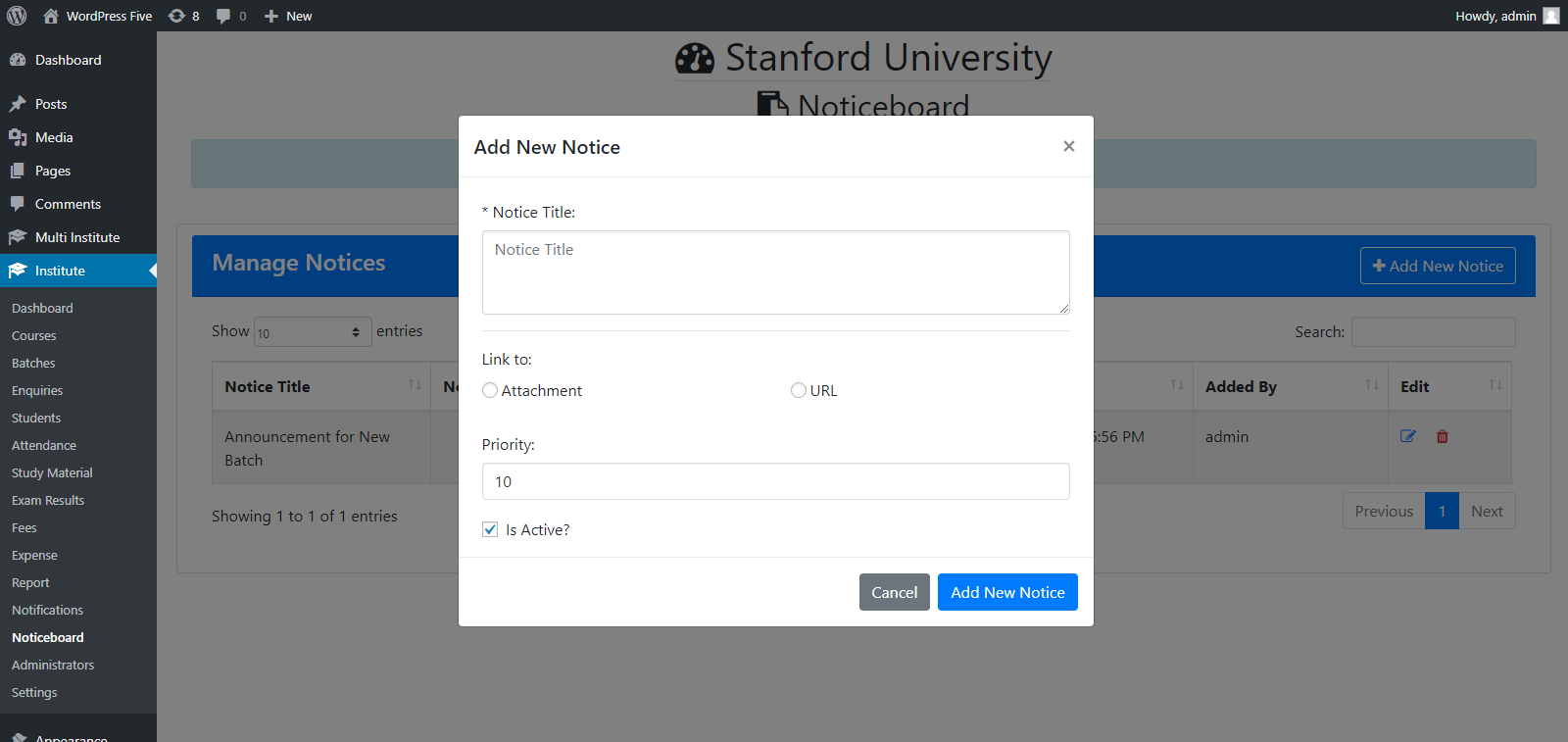
Task: Toggle the Is Active checkbox
Action: [490, 529]
